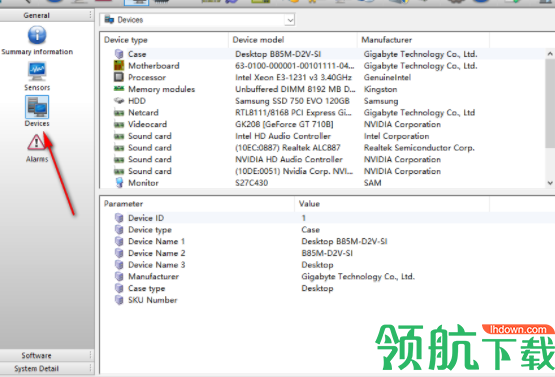This screenshot has height=377, width=555.
Task: Click icon of Intel HD Audio sound card row
Action: [119, 136]
